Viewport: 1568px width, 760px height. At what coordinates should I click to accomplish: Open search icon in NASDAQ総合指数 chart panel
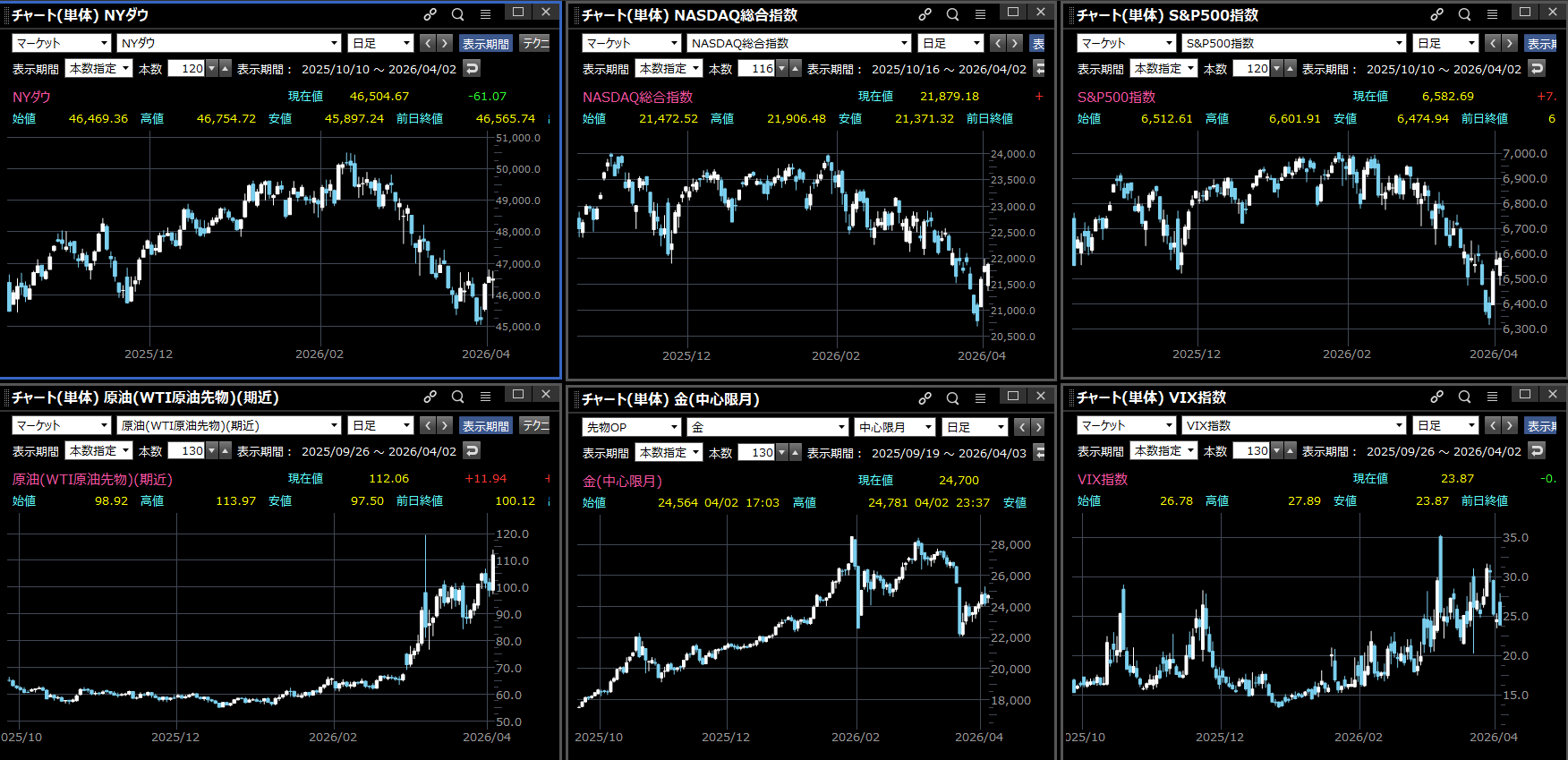[953, 14]
